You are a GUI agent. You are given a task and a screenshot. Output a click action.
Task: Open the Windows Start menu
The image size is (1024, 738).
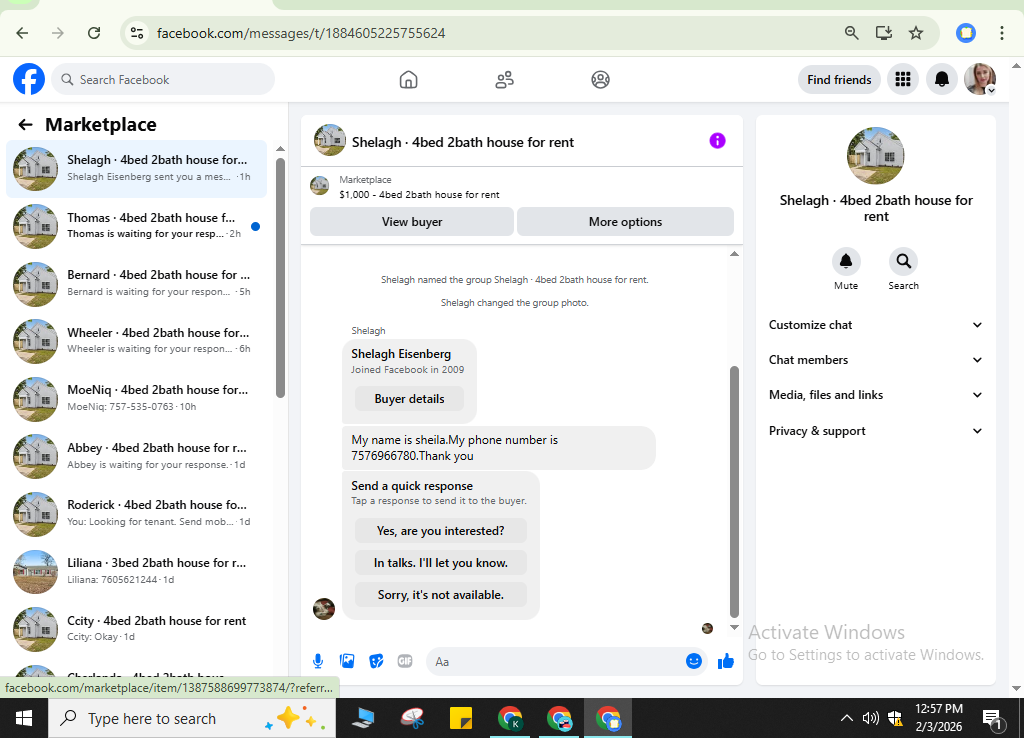pos(24,718)
